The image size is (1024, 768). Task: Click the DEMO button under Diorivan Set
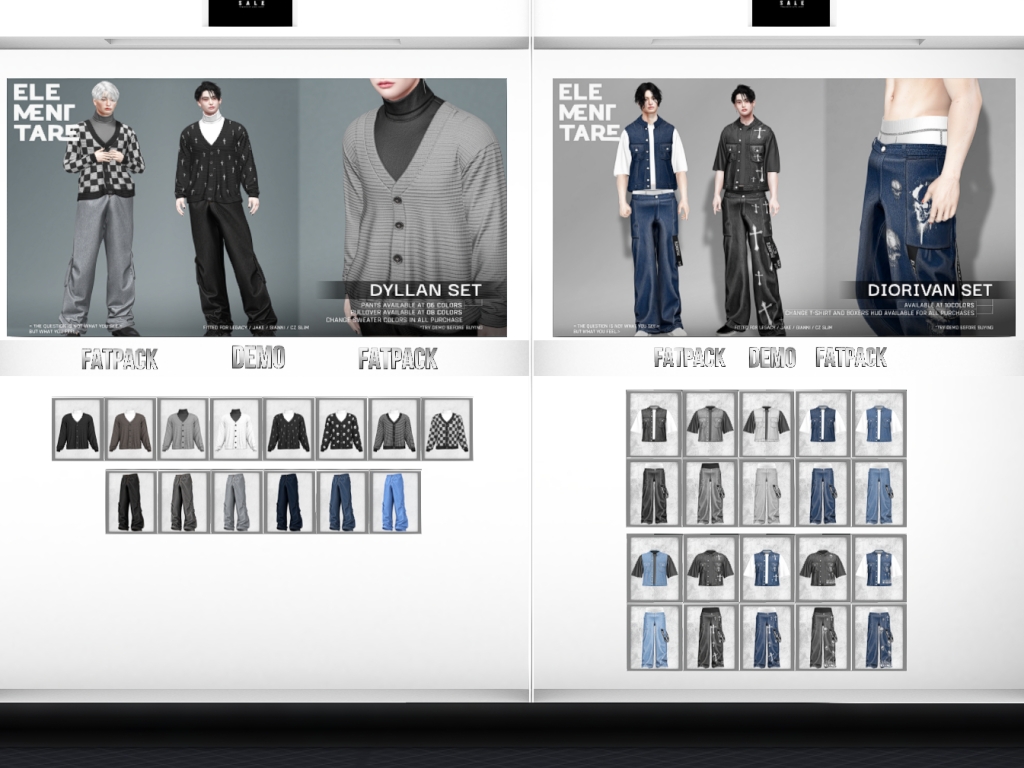click(x=772, y=358)
